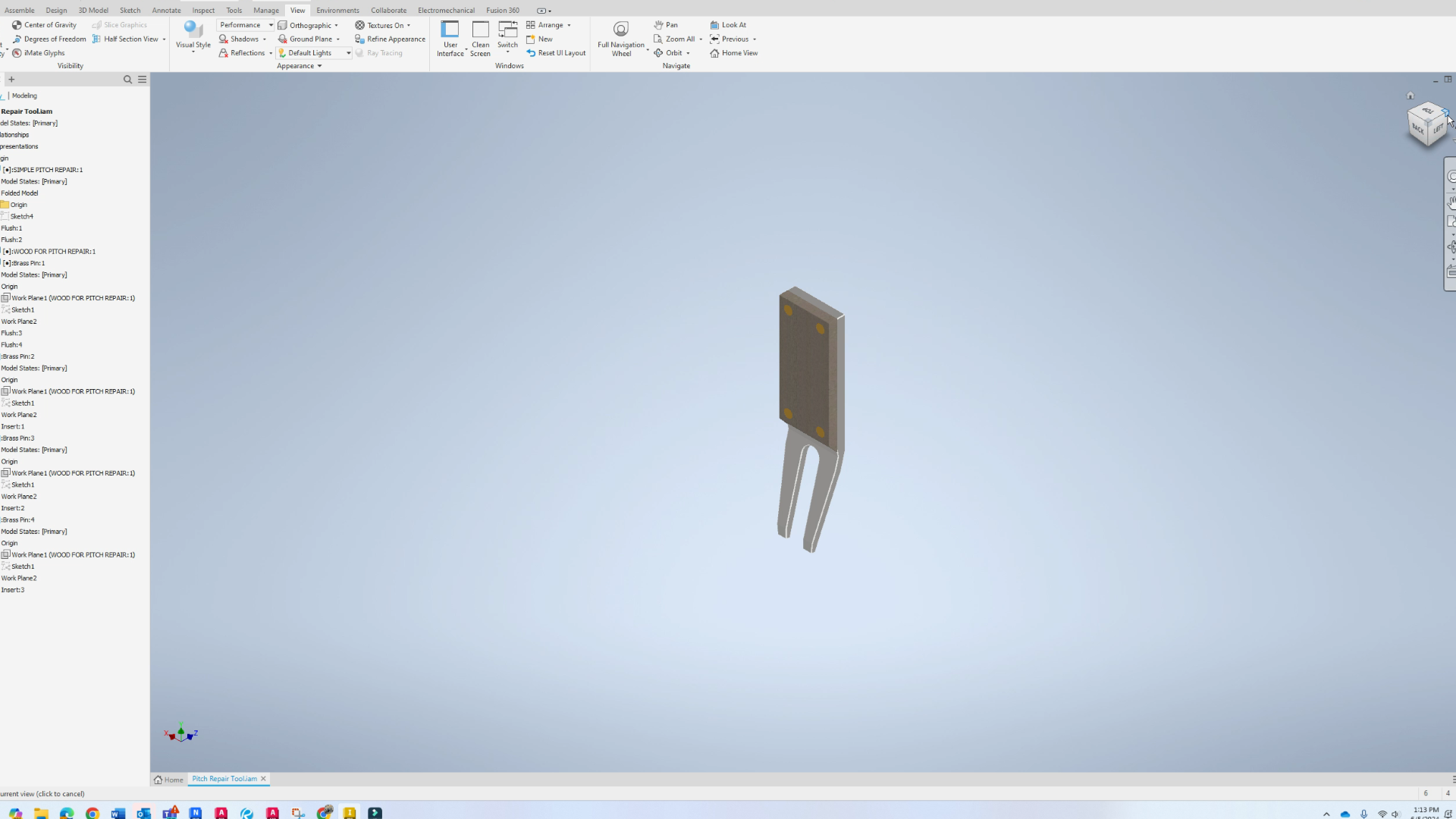Switch to Home document tab
Viewport: 1456px width, 819px height.
[x=168, y=780]
